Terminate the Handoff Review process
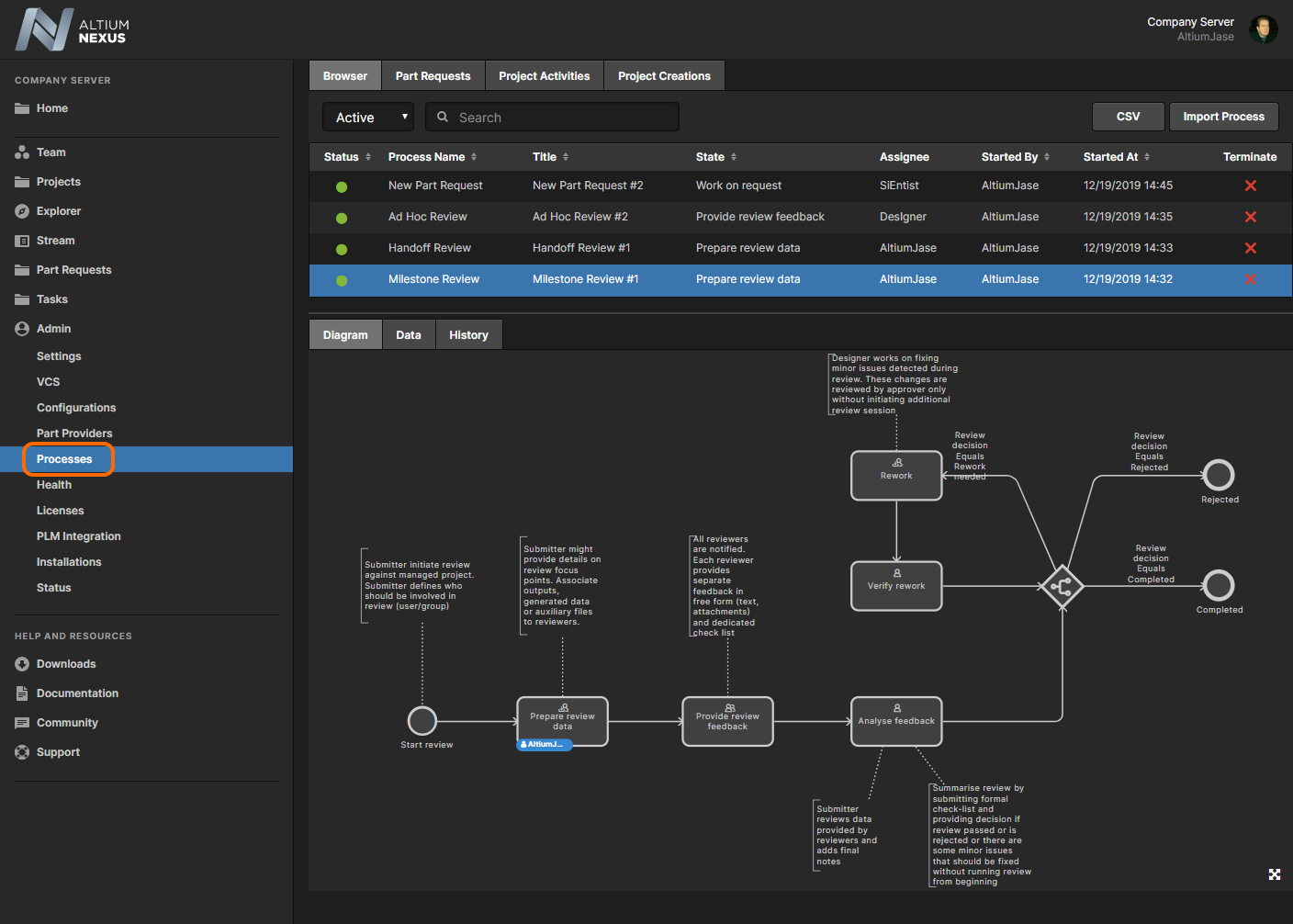This screenshot has height=924, width=1293. [x=1250, y=248]
